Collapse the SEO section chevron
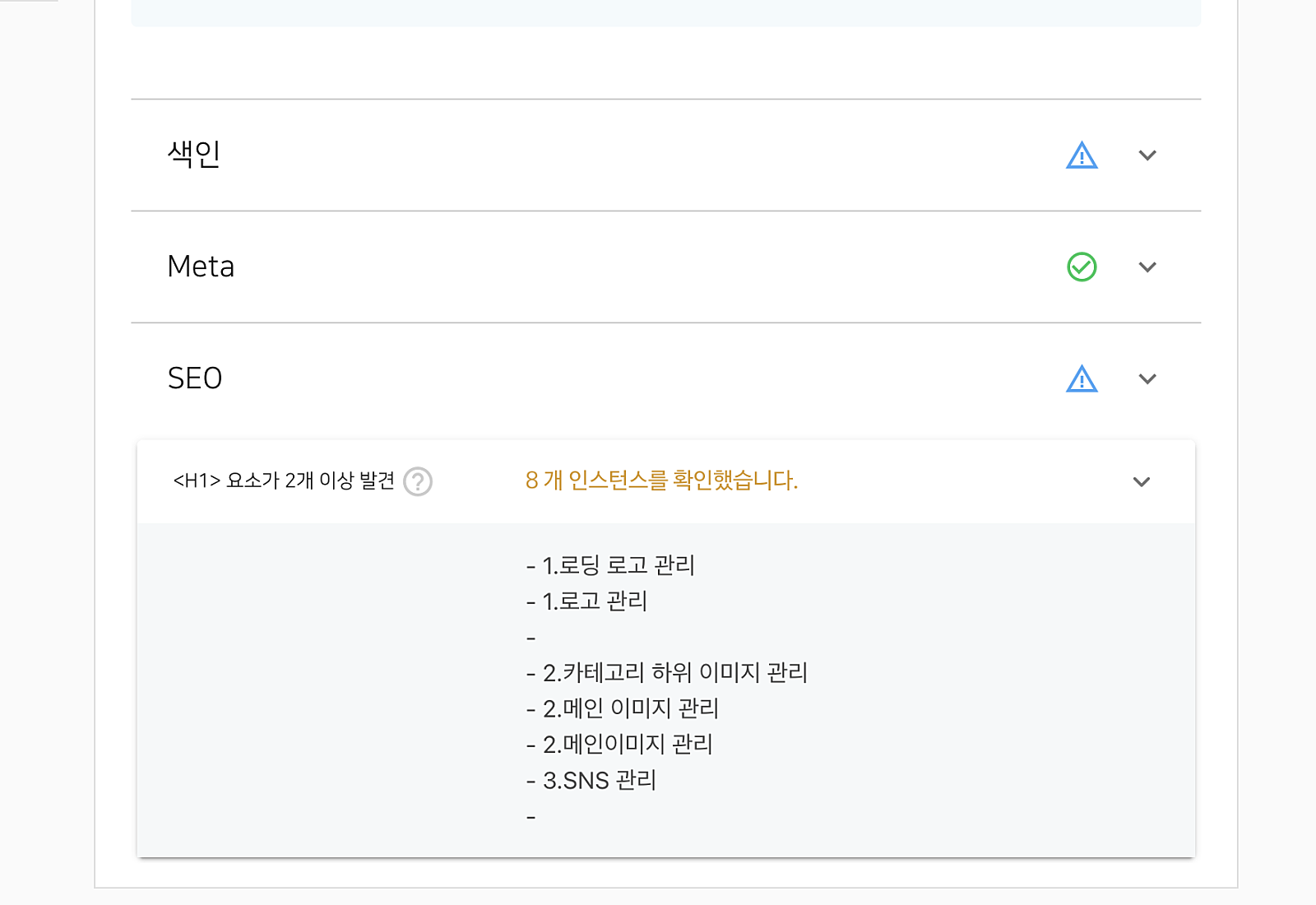 [1147, 378]
